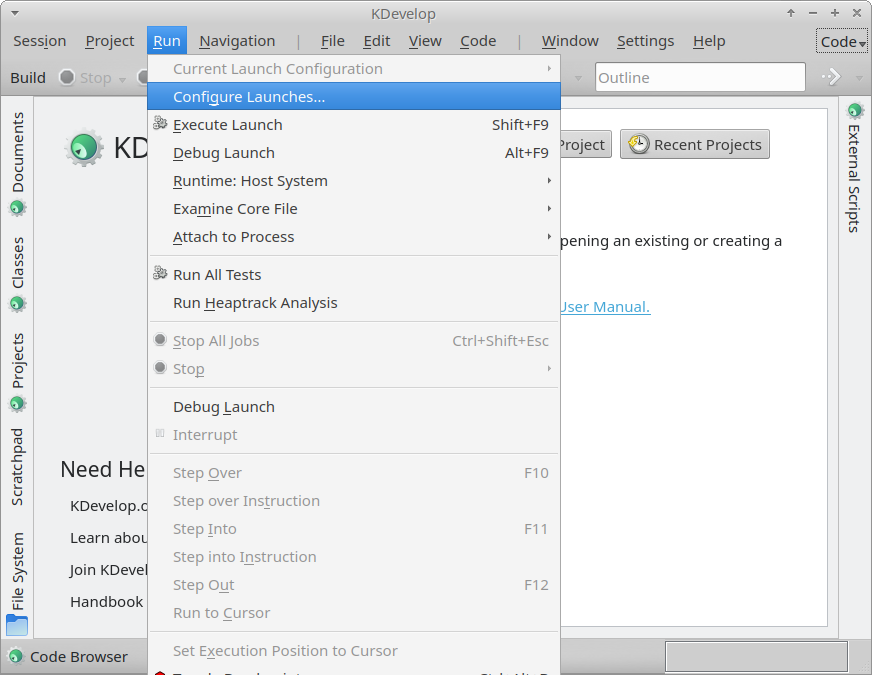Close the open Run menu
Screen dimensions: 872x675
pos(167,41)
